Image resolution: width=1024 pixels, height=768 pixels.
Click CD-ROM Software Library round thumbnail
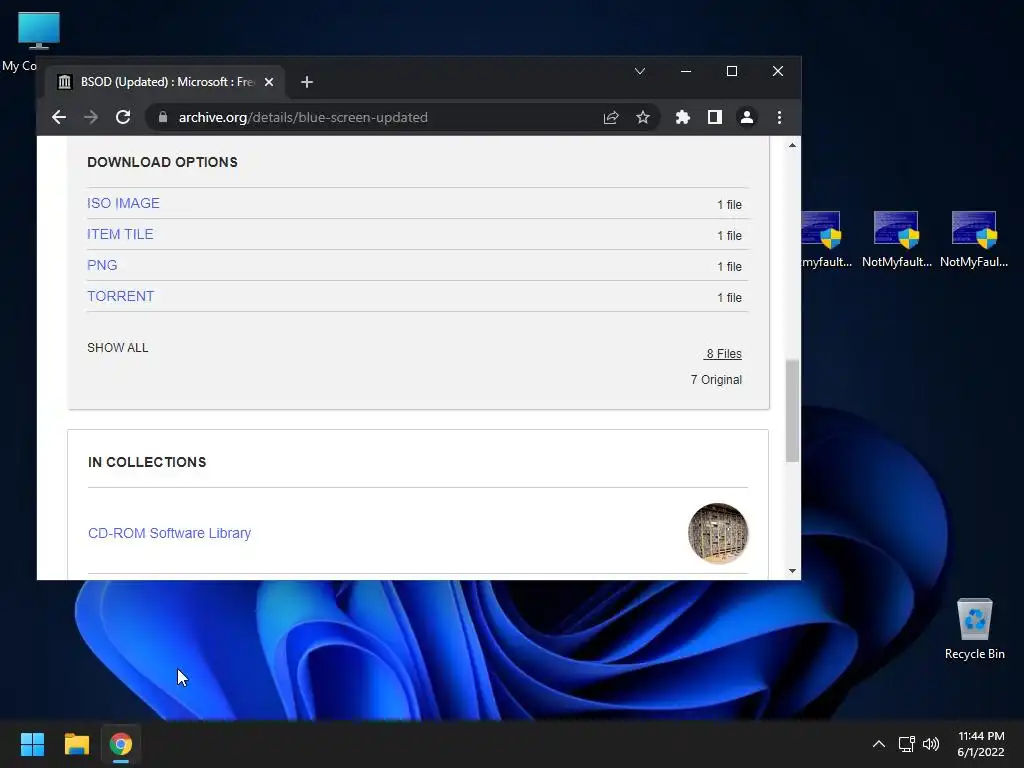click(718, 533)
